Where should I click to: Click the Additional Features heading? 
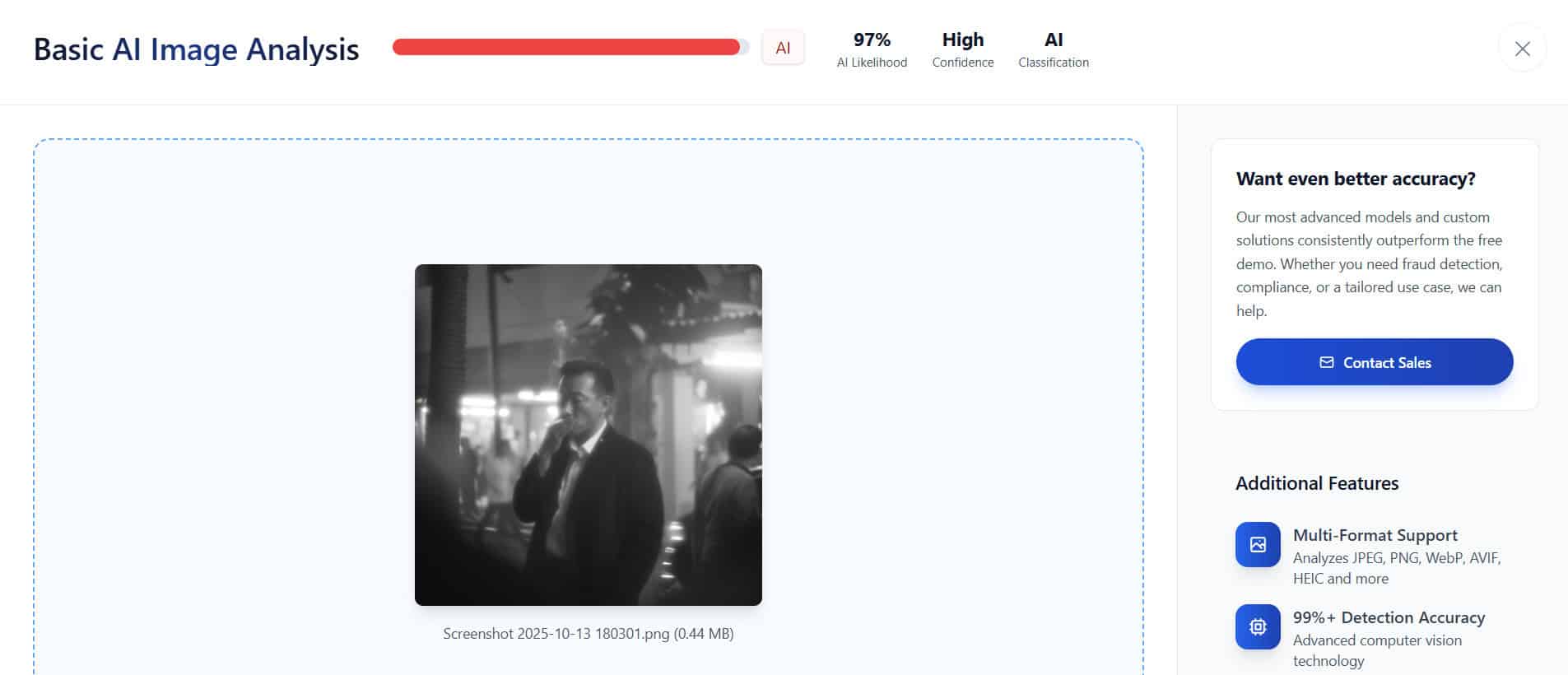coord(1317,483)
